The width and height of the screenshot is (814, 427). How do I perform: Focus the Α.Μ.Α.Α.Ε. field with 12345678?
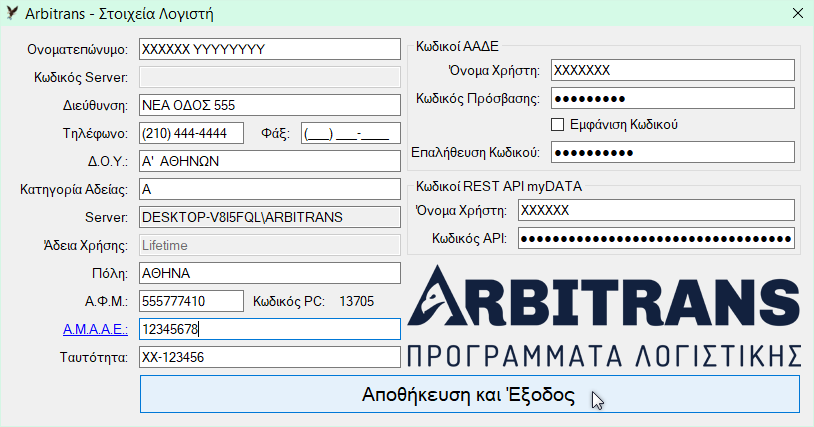269,329
